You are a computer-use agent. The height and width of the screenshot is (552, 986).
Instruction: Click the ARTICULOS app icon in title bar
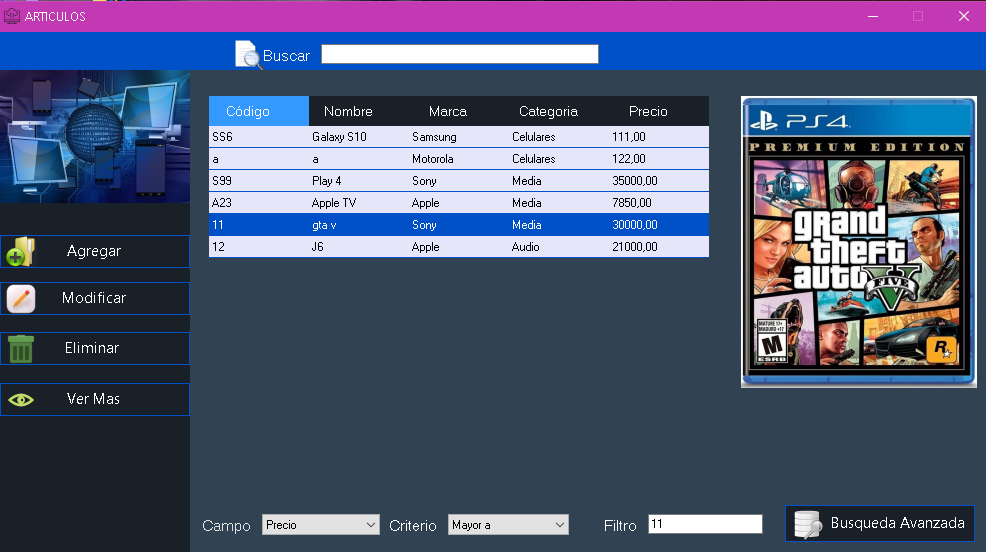pyautogui.click(x=12, y=16)
